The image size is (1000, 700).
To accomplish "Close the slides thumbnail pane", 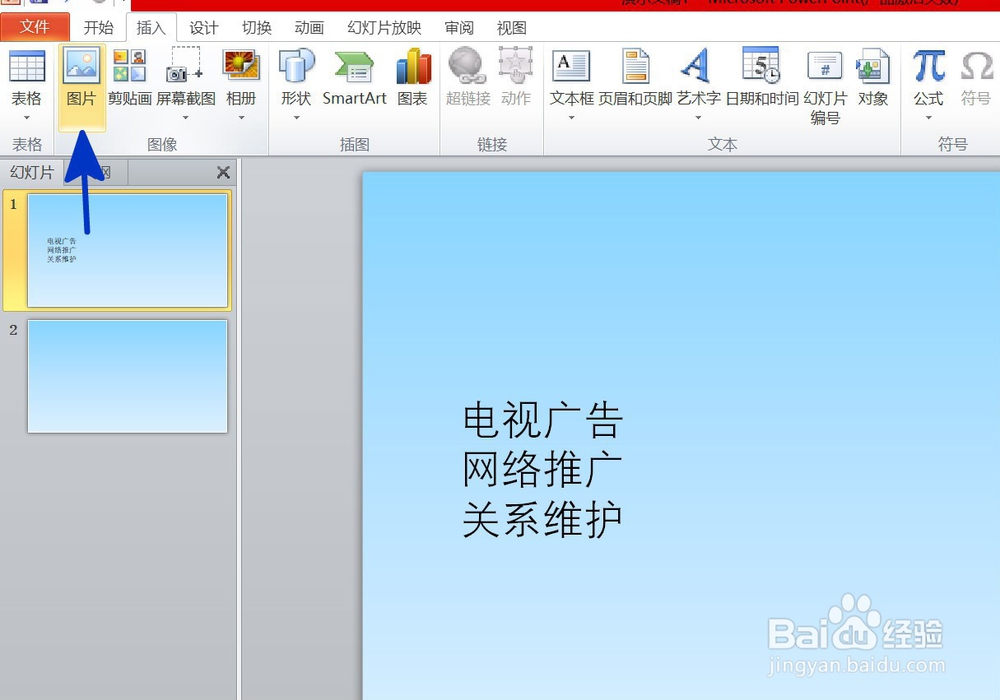I will 223,171.
